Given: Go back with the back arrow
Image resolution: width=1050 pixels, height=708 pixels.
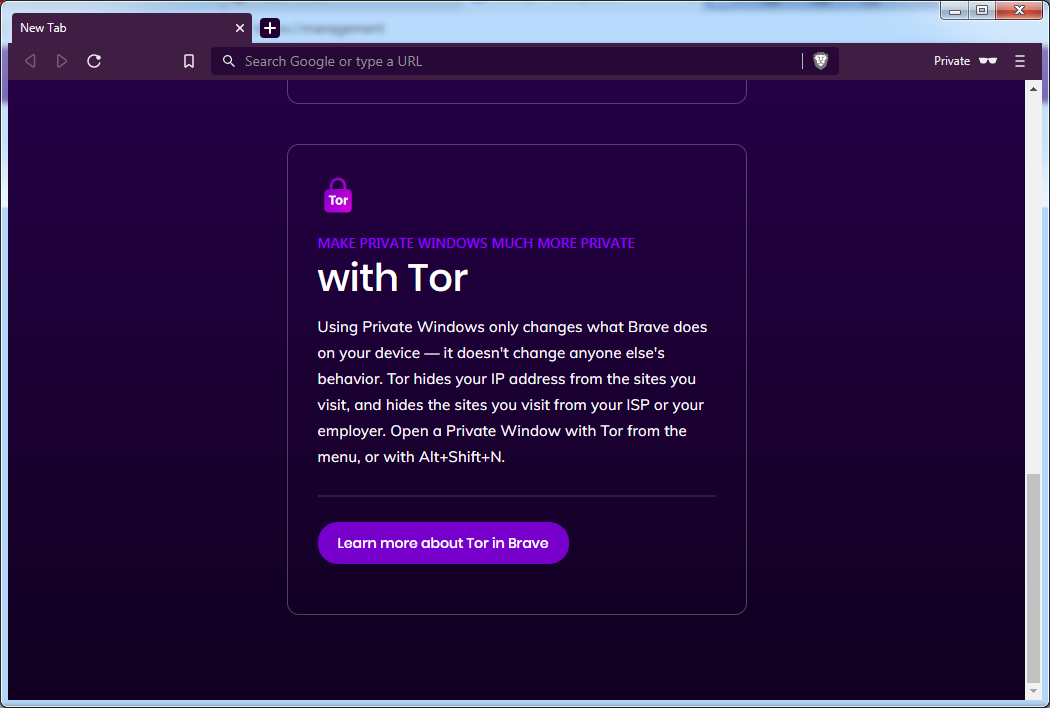Looking at the screenshot, I should pyautogui.click(x=30, y=61).
